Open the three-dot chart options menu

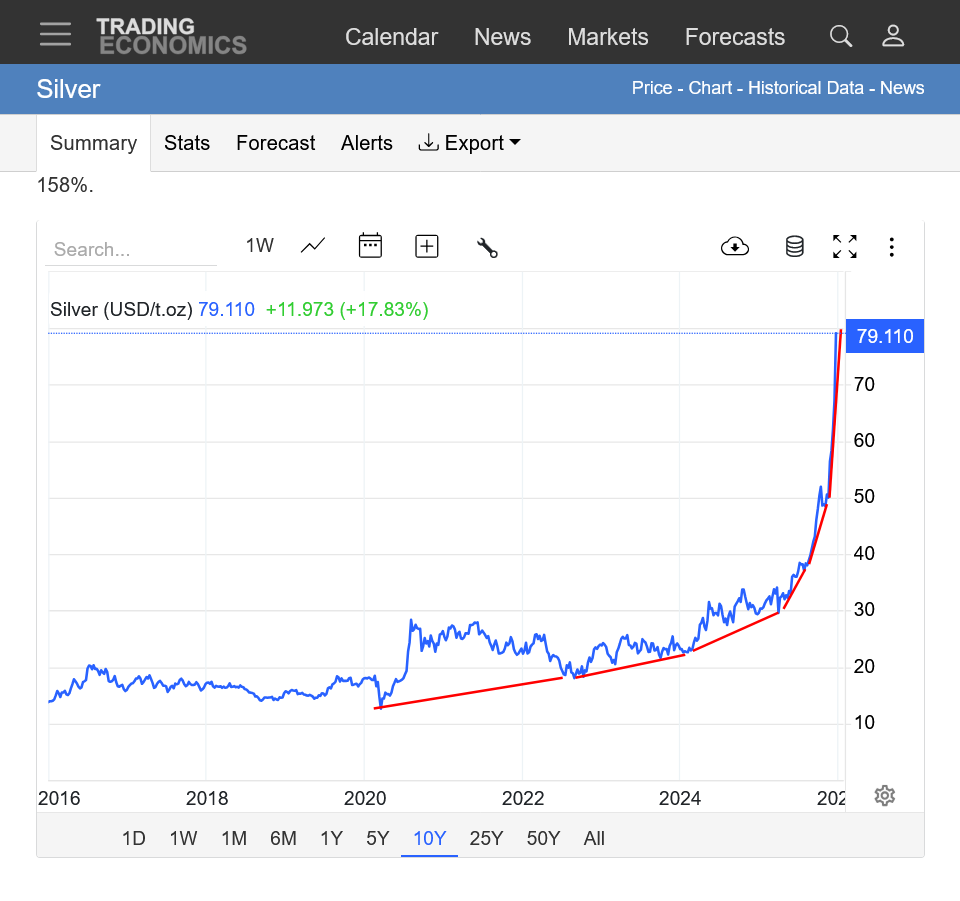(x=892, y=247)
